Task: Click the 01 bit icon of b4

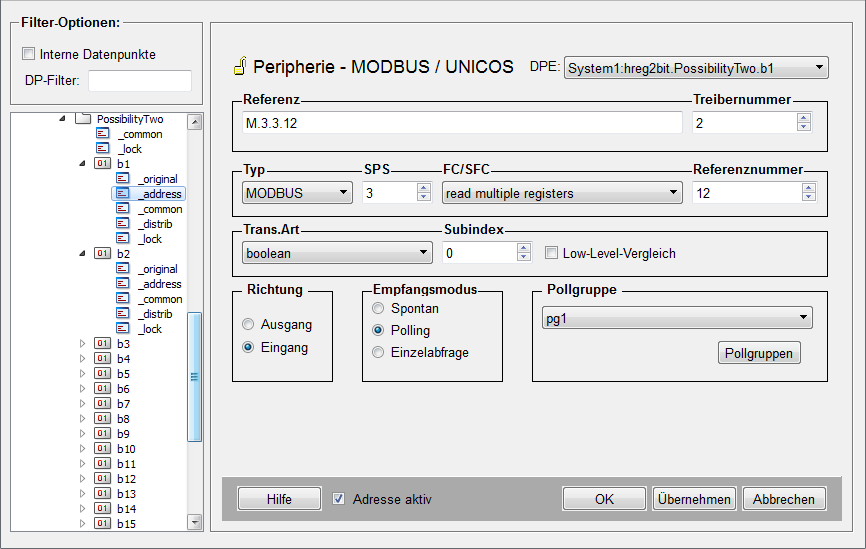Action: pyautogui.click(x=102, y=358)
